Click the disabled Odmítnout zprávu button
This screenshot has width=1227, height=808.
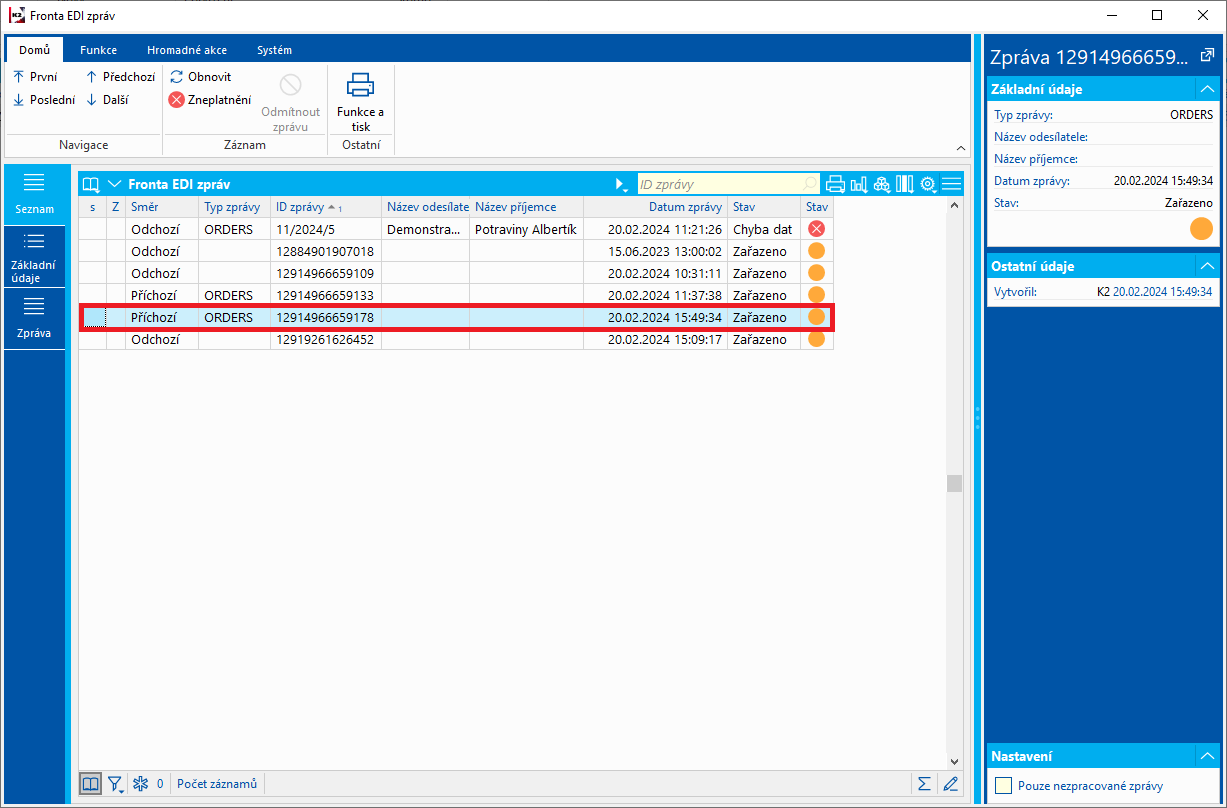pos(291,103)
